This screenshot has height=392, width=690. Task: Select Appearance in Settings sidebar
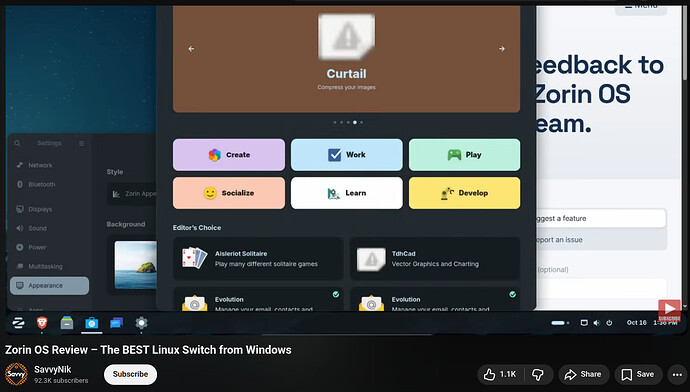(49, 286)
